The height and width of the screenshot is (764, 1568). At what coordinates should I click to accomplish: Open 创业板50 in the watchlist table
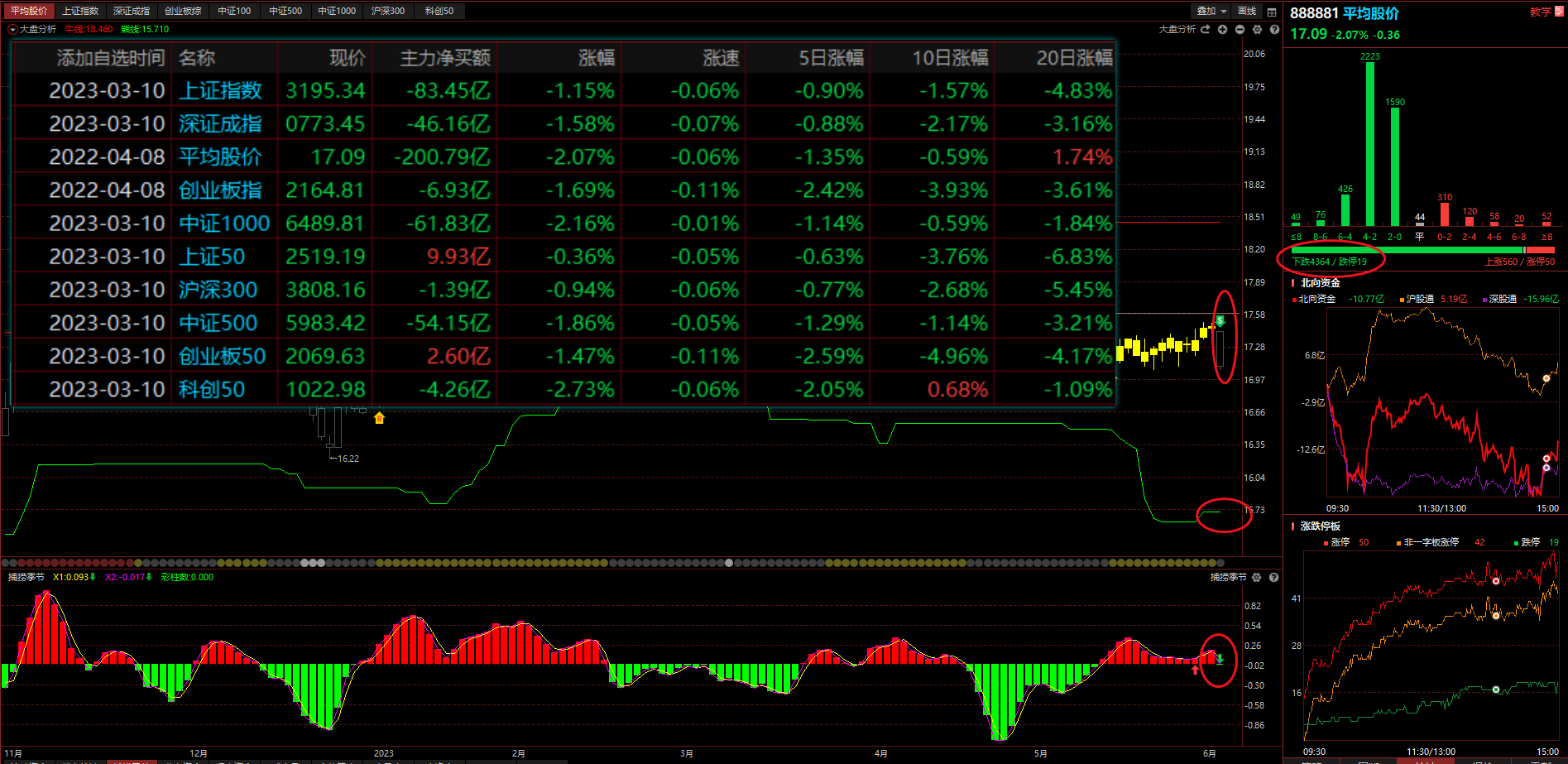tap(222, 356)
